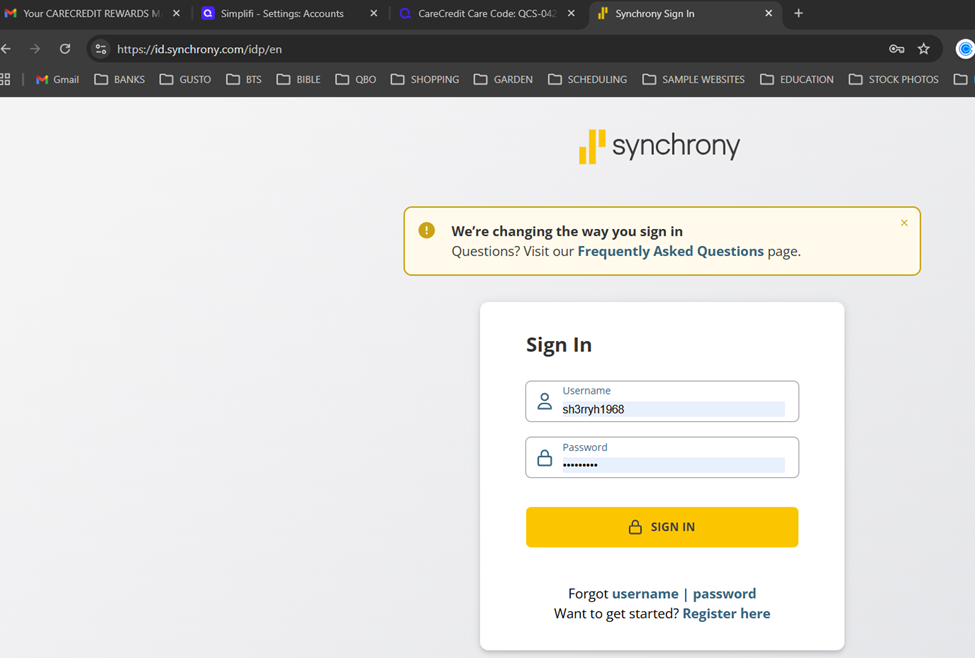Image resolution: width=975 pixels, height=658 pixels.
Task: Open the Register here link
Action: click(x=726, y=614)
